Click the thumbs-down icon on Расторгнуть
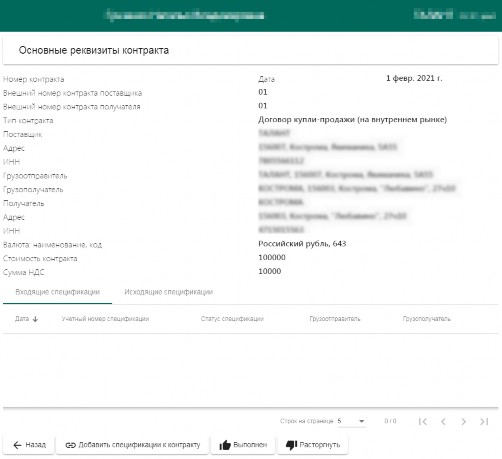This screenshot has height=459, width=502. pos(291,445)
